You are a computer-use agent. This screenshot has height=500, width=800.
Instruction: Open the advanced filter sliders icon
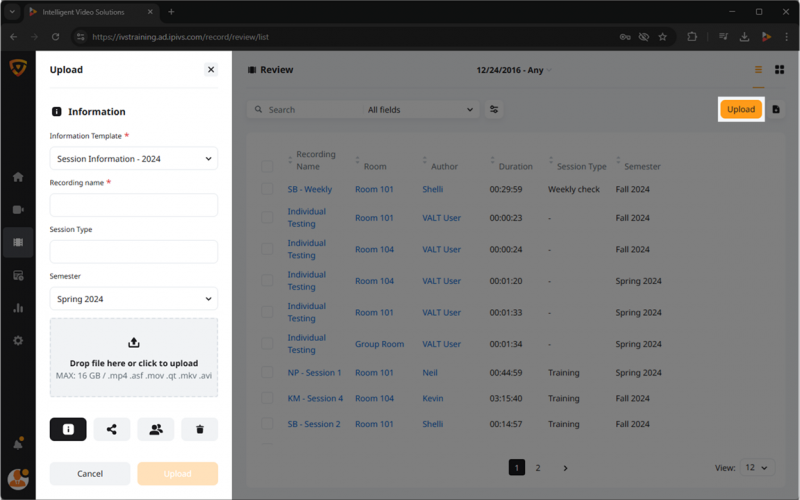494,109
